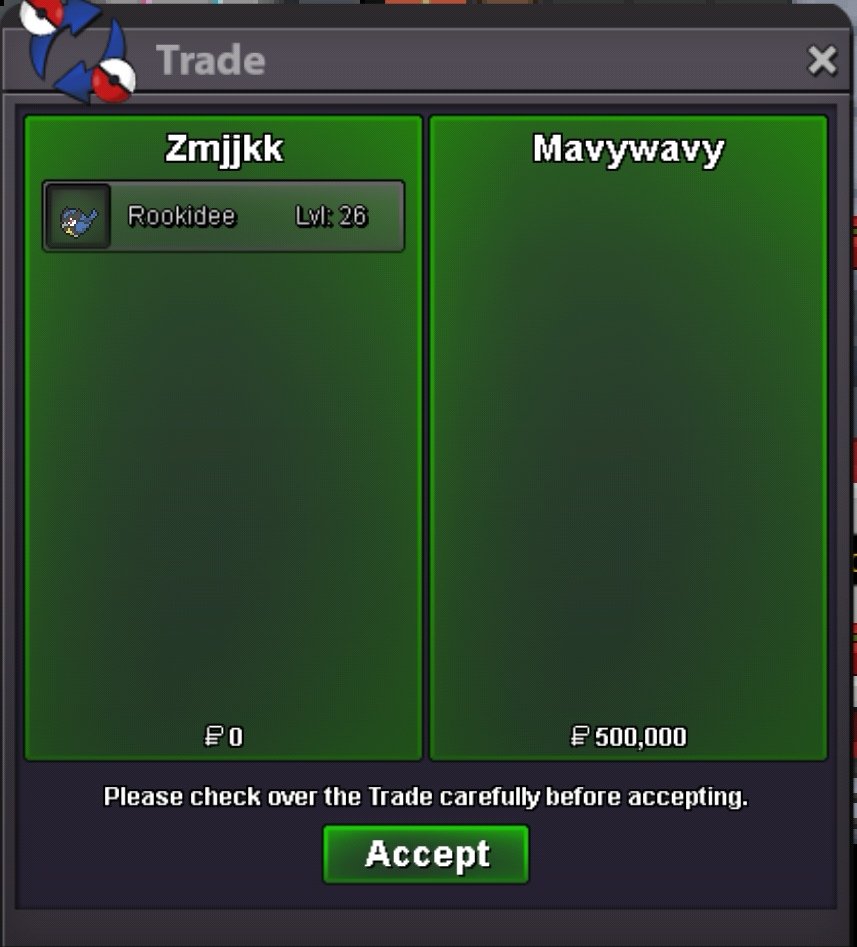
Task: Close the Trade window with the X
Action: coord(822,60)
